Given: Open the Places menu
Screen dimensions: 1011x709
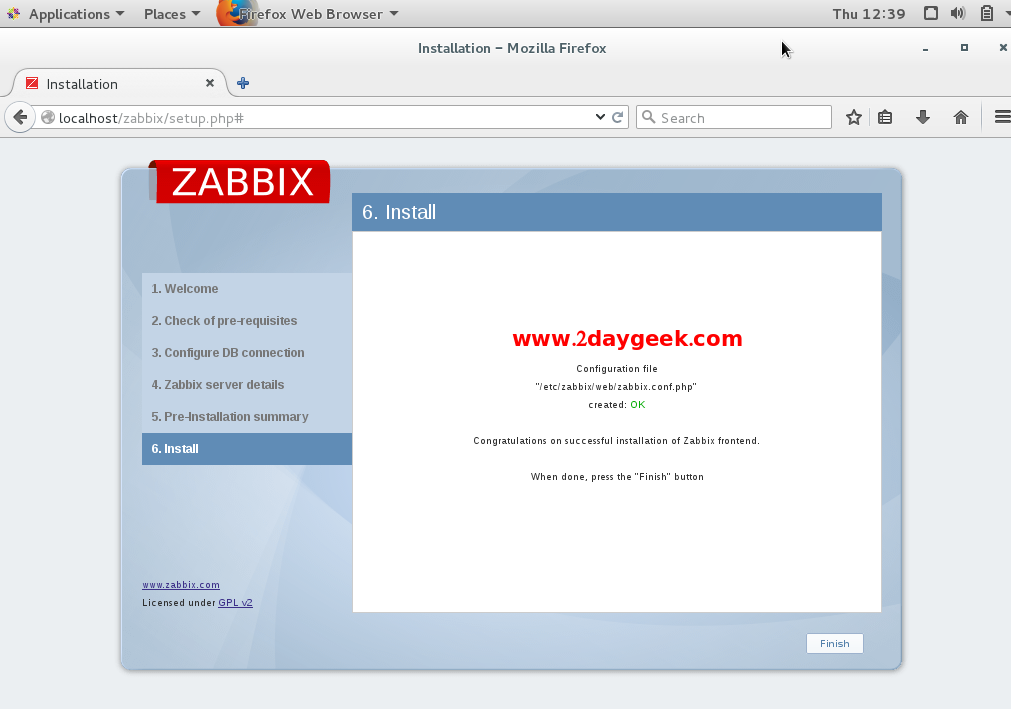Looking at the screenshot, I should 172,14.
